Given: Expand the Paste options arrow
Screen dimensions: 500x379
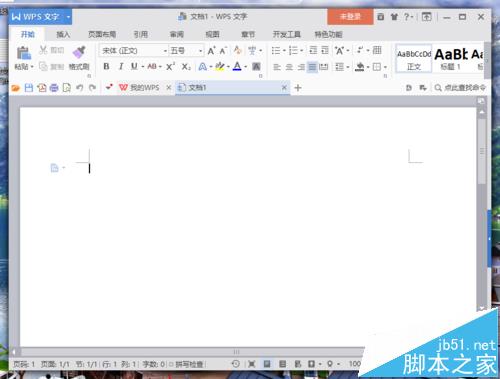Looking at the screenshot, I should (32, 67).
